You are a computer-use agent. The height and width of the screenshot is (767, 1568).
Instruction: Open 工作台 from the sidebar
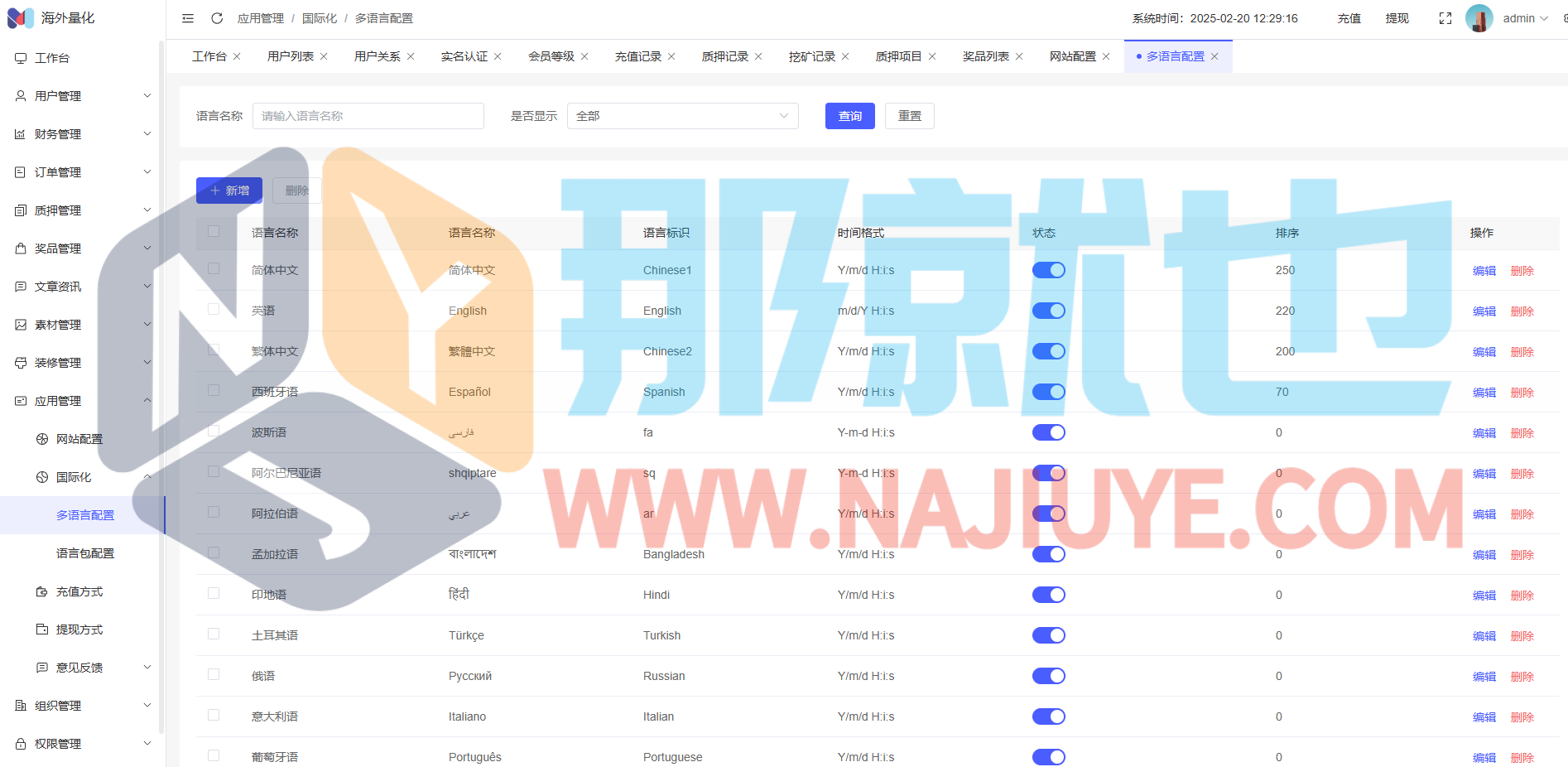(x=52, y=58)
